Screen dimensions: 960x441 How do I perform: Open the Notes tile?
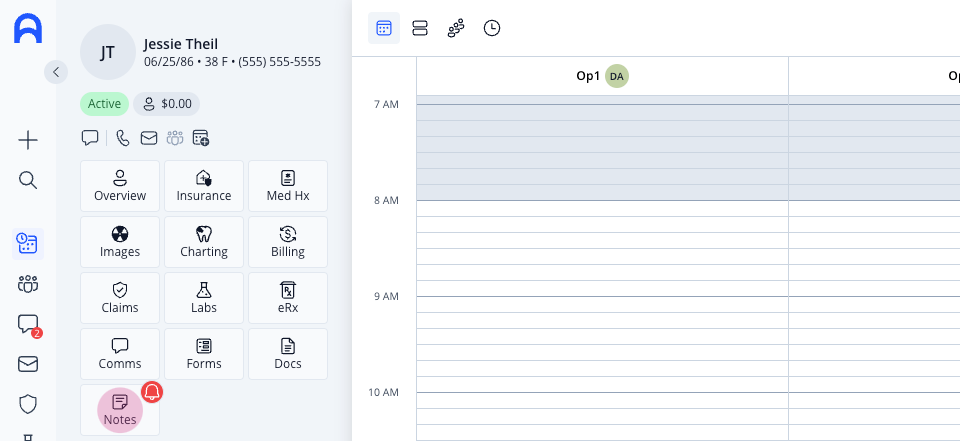coord(120,410)
